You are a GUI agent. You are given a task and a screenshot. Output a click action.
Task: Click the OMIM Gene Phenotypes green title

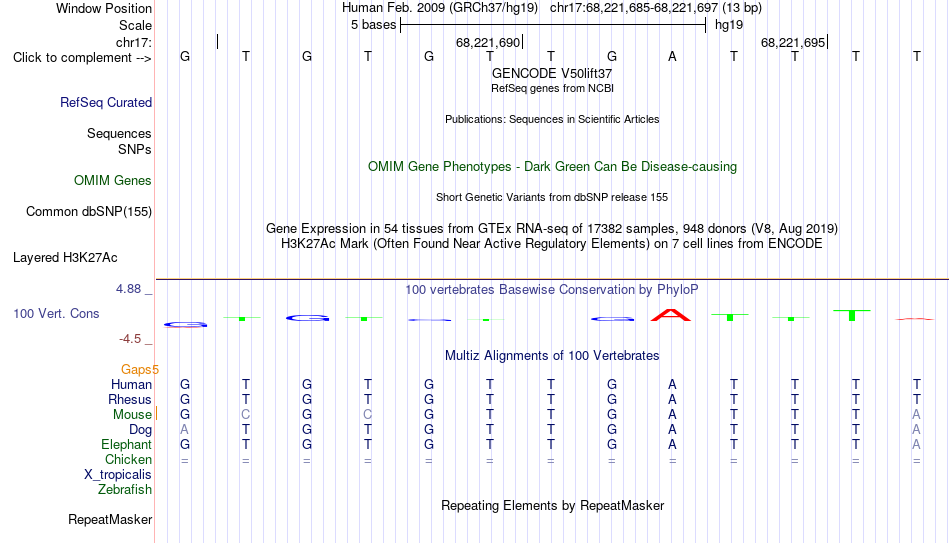(553, 167)
